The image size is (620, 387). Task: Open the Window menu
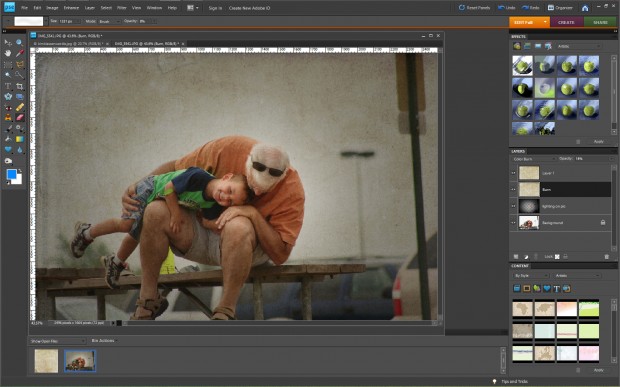pos(154,8)
